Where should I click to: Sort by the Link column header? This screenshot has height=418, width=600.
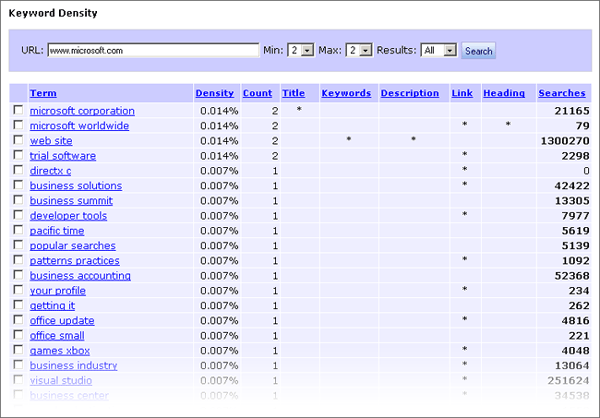pos(462,93)
